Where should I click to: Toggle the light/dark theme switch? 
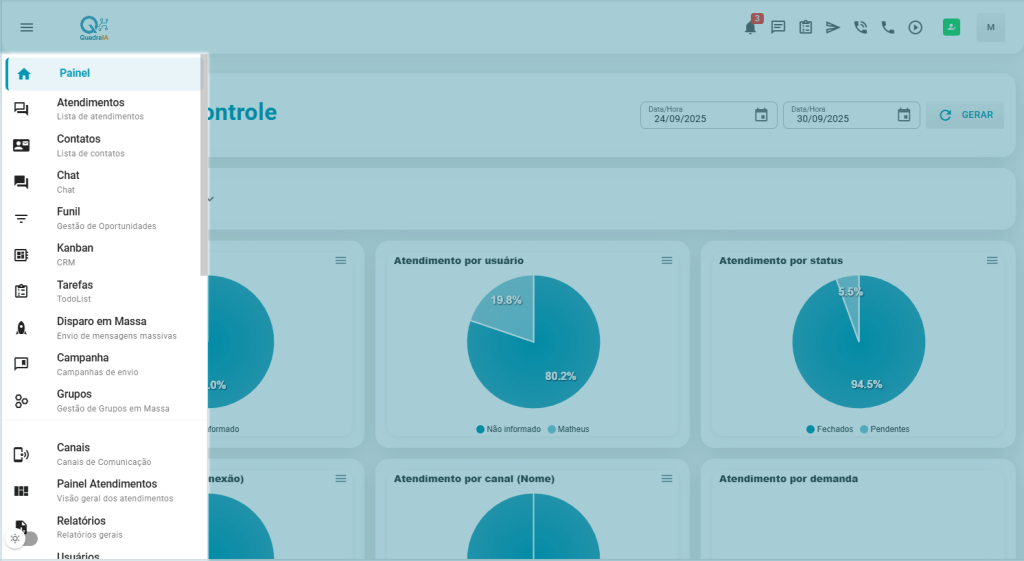tap(23, 538)
